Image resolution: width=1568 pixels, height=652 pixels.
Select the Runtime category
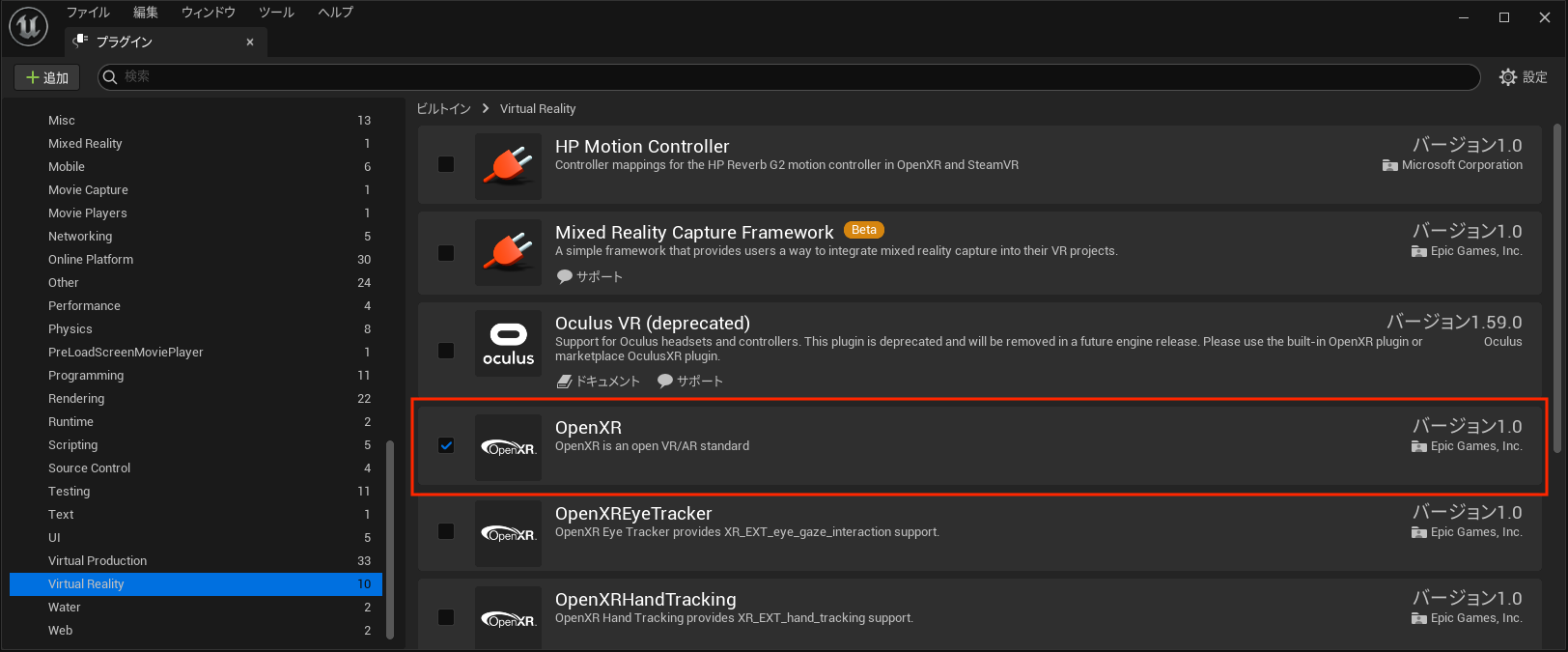pyautogui.click(x=196, y=422)
